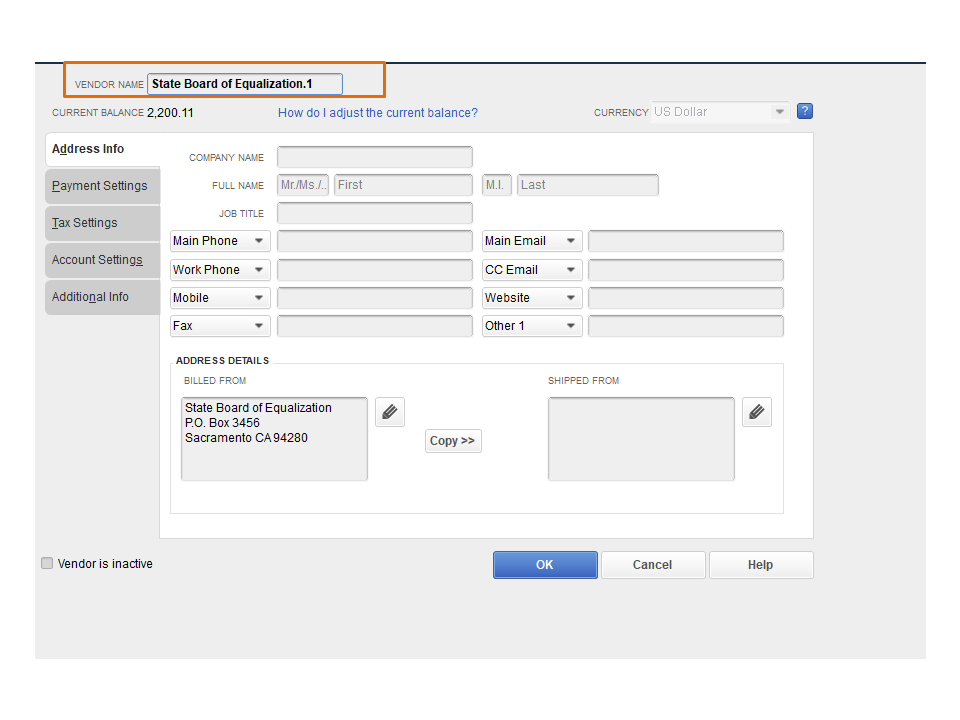Focus the Company Name field
The image size is (960, 720).
[375, 157]
